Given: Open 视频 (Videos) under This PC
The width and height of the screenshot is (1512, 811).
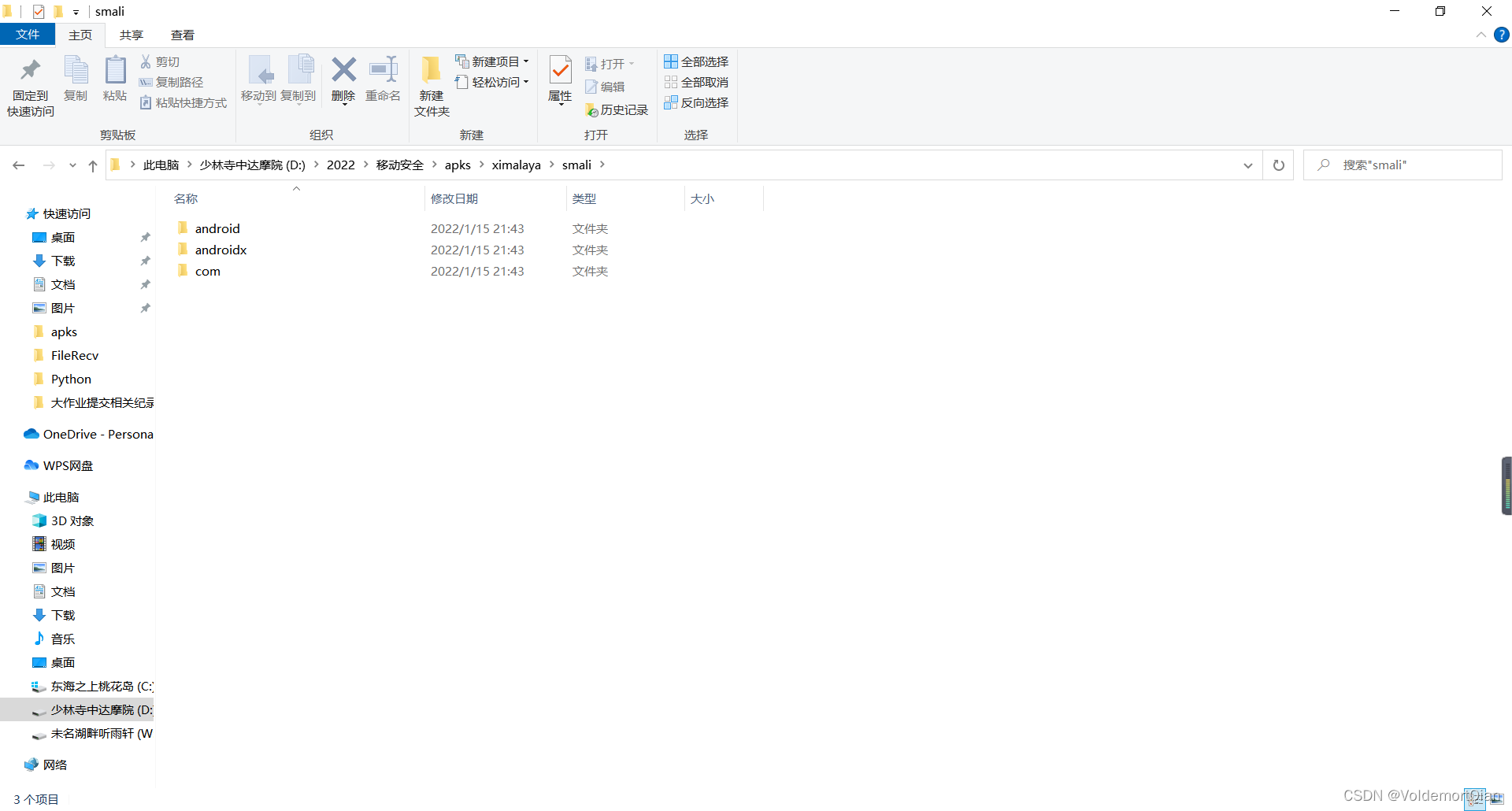Looking at the screenshot, I should (x=54, y=544).
